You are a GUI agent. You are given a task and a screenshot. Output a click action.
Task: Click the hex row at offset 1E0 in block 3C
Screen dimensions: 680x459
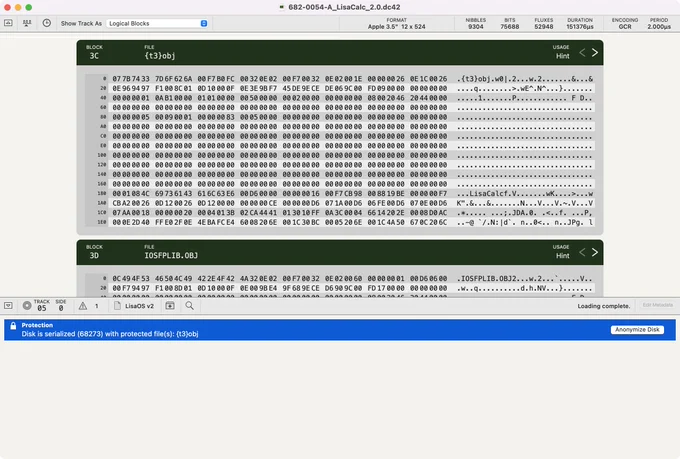coord(340,222)
